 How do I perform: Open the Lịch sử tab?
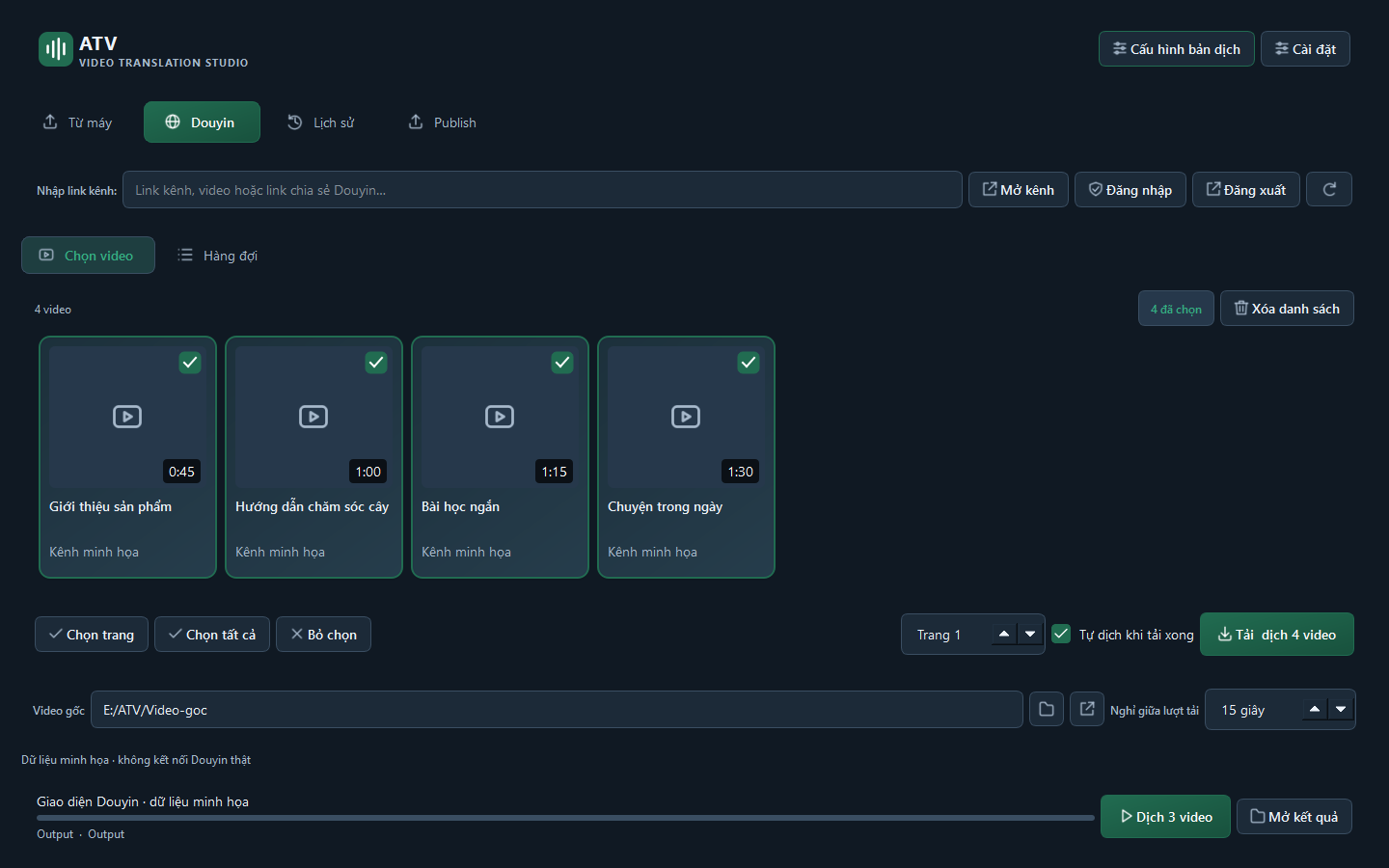(x=321, y=122)
